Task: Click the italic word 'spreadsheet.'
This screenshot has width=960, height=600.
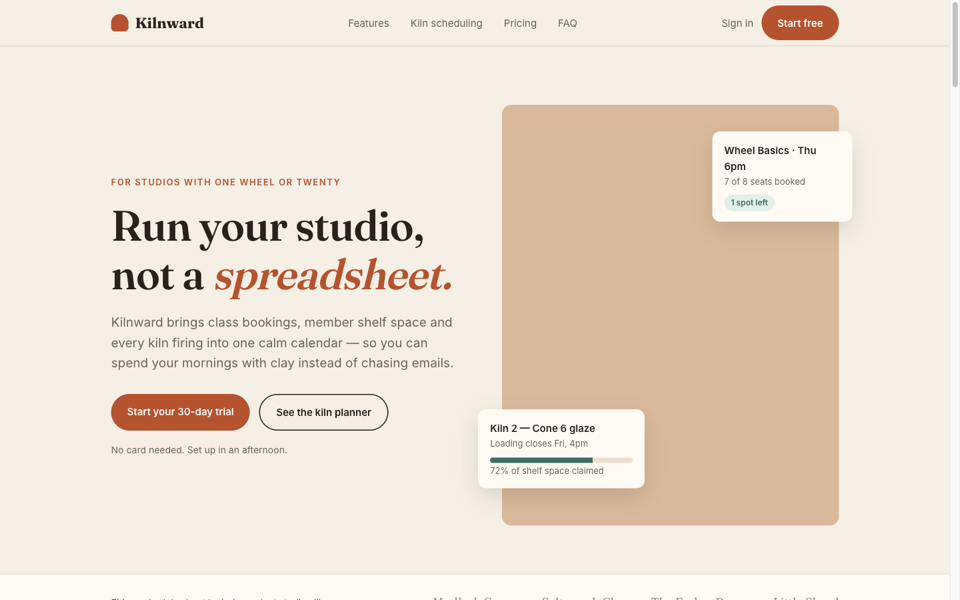Action: tap(333, 276)
